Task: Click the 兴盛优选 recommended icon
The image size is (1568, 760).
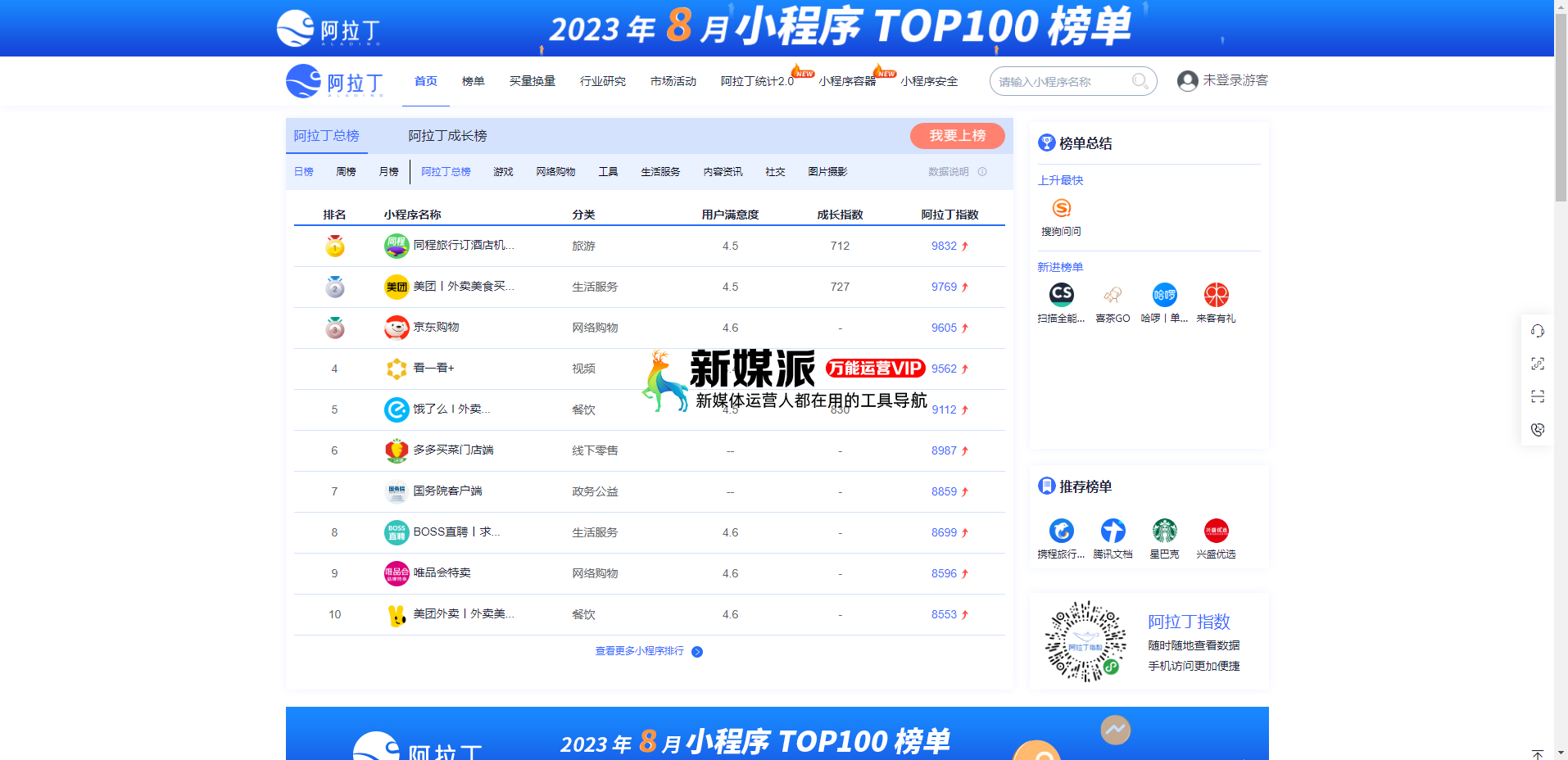Action: [x=1216, y=531]
